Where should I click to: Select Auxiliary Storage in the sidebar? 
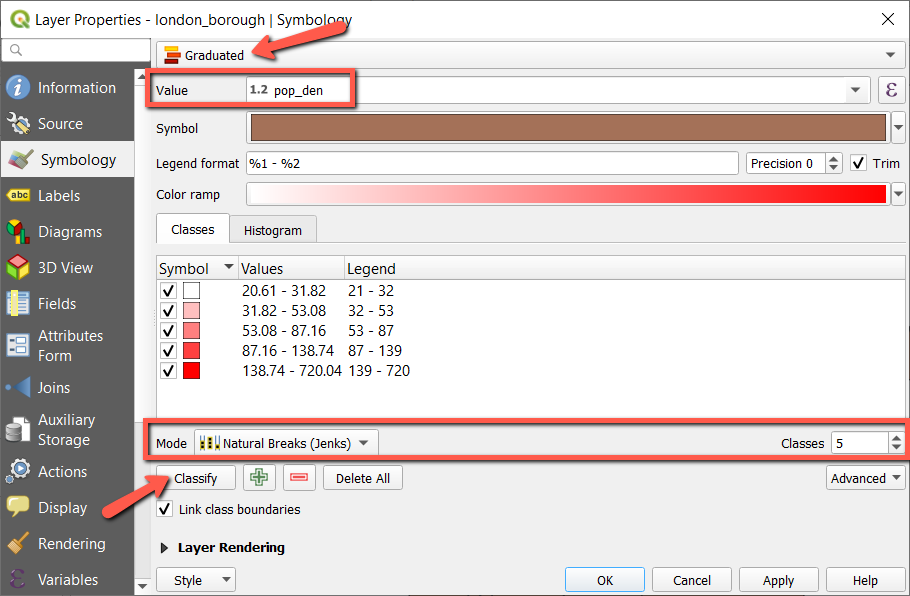[65, 430]
